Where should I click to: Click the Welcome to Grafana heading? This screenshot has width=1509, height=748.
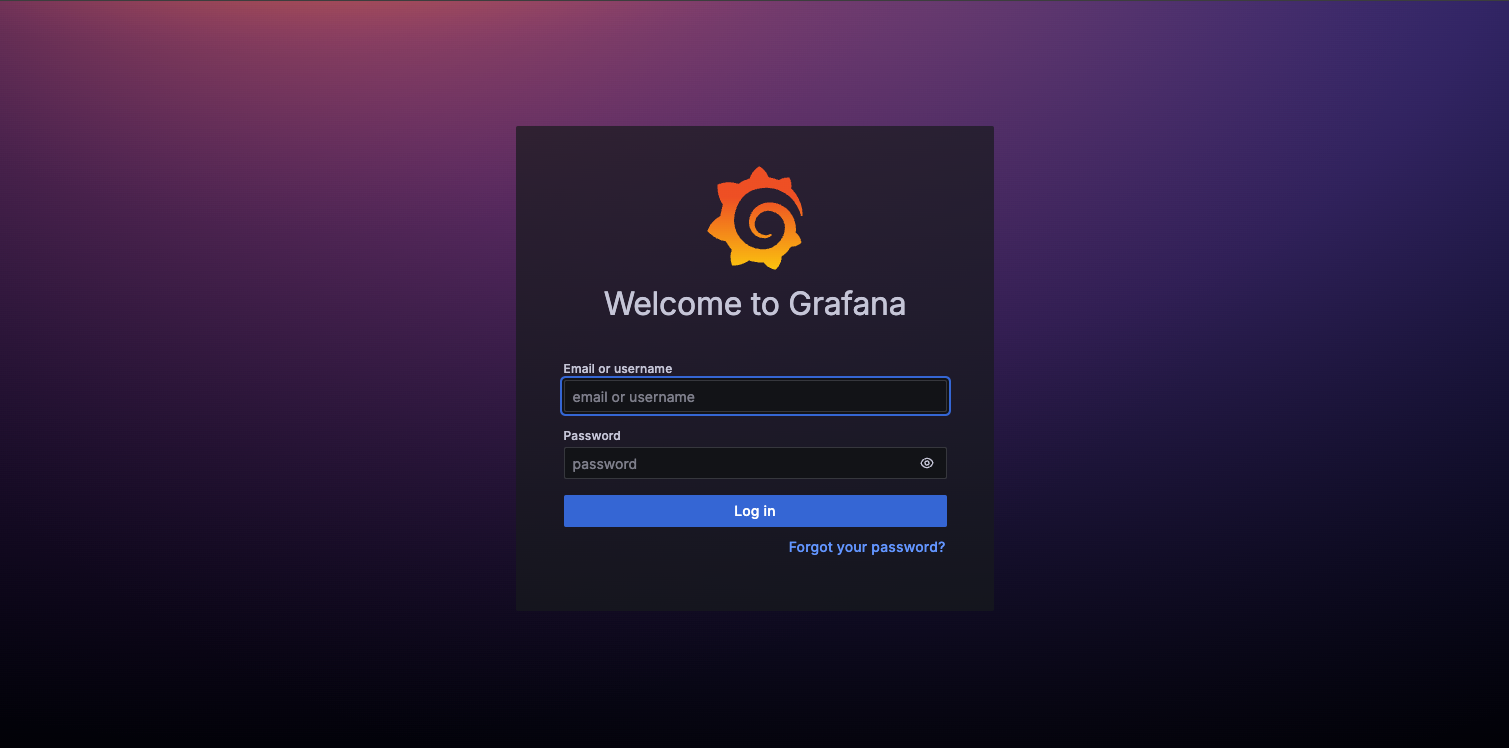coord(755,303)
